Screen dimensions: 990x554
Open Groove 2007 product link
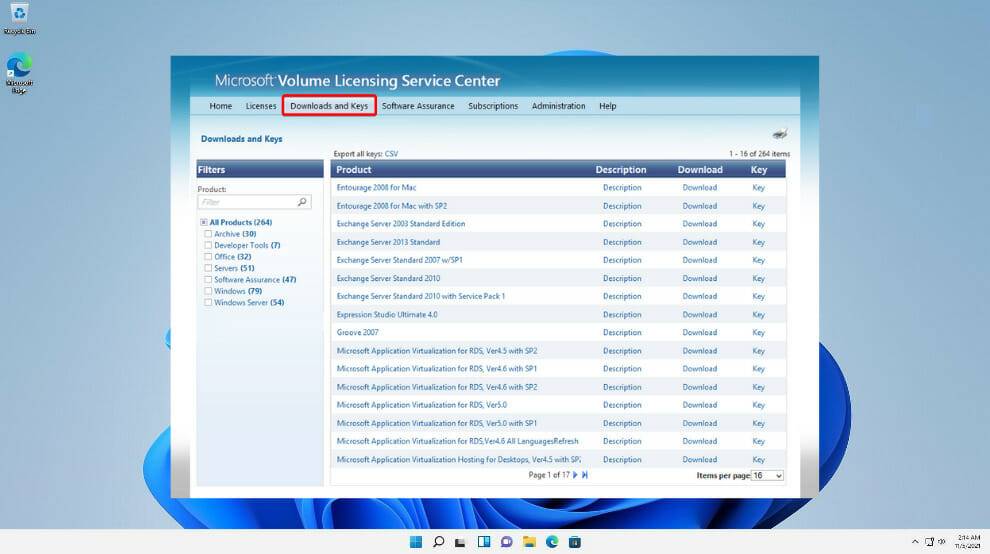click(357, 332)
